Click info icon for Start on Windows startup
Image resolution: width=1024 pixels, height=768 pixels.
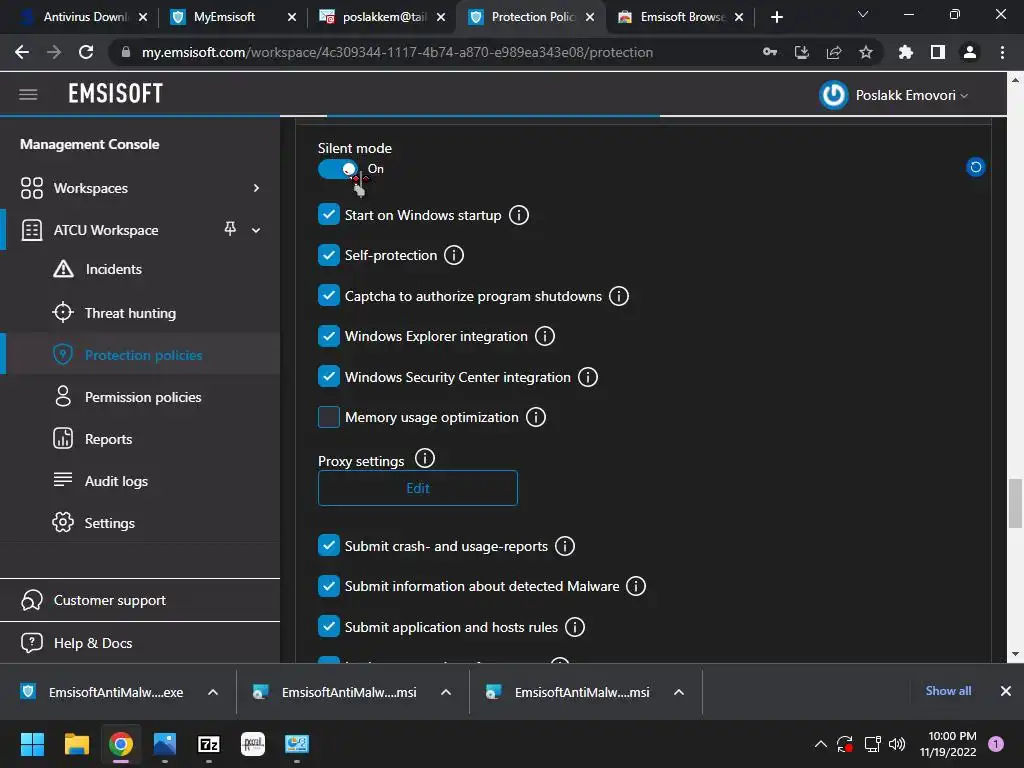519,215
